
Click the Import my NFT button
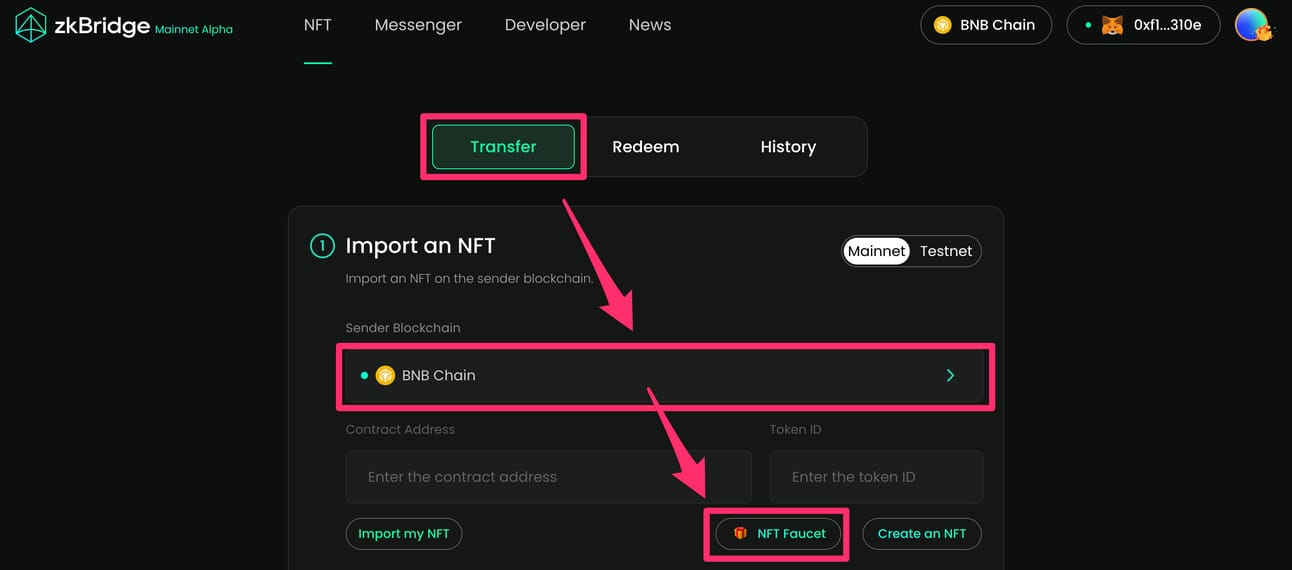(x=404, y=534)
